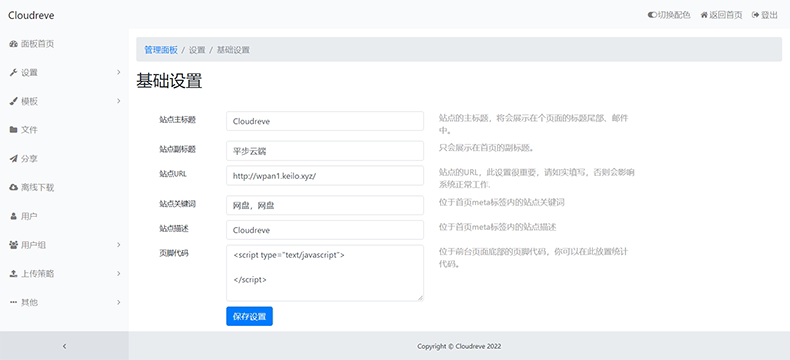Click the textarea resize grip corner
790x360 pixels.
pos(420,298)
